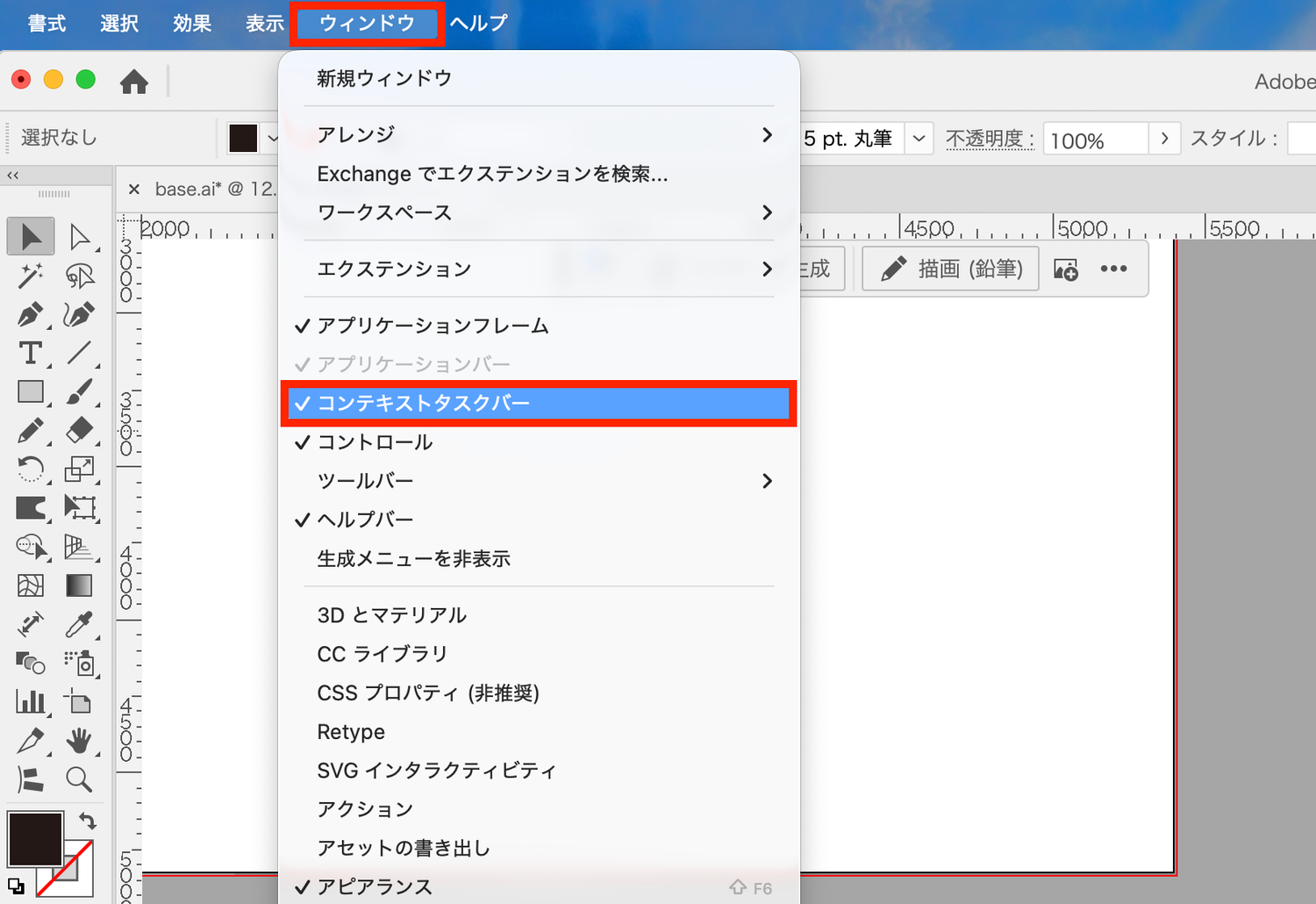Toggle ヘルプバー menu item

pos(539,520)
